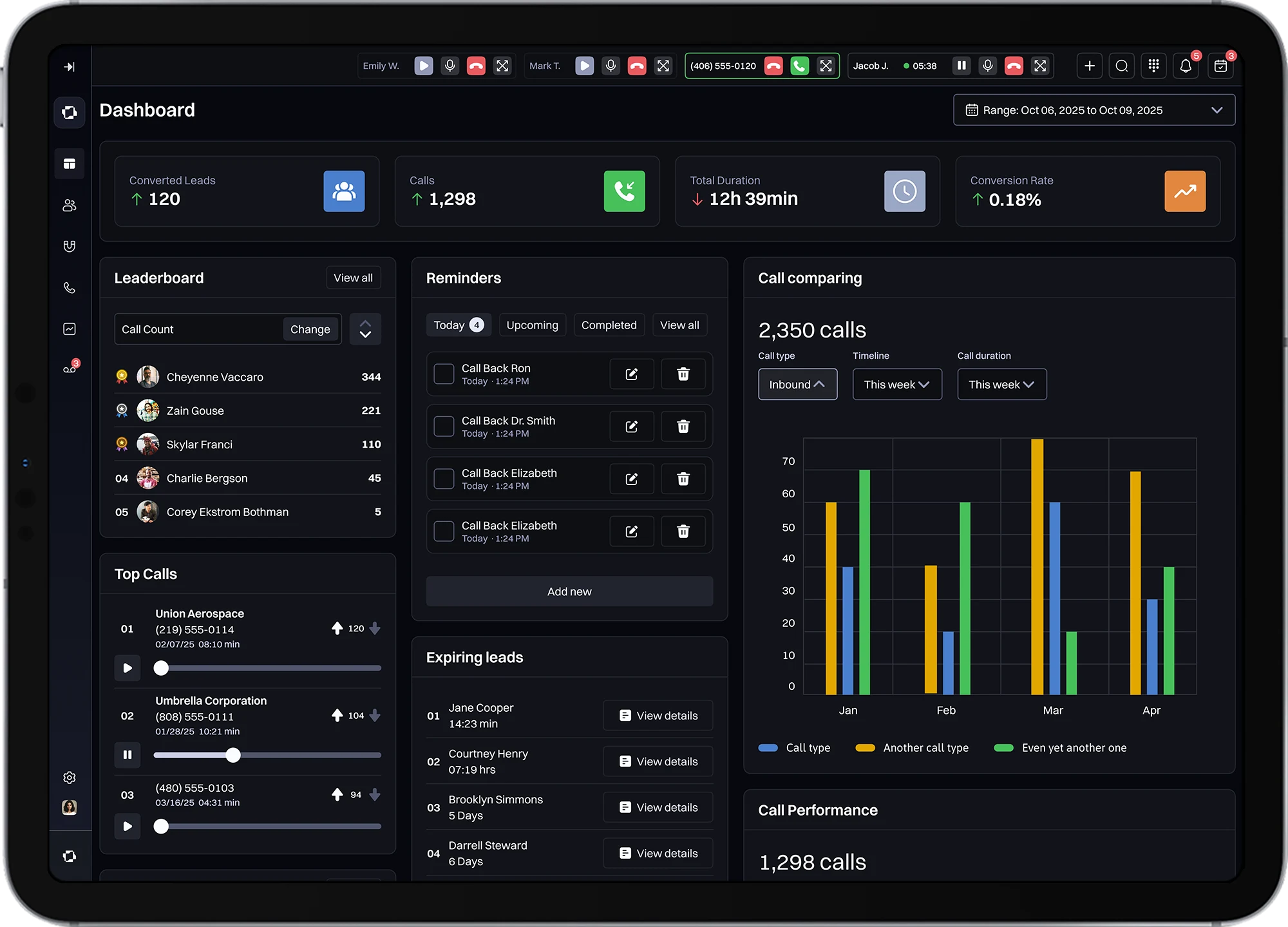This screenshot has width=1288, height=927.
Task: Open the calendar icon in top bar
Action: click(1220, 66)
